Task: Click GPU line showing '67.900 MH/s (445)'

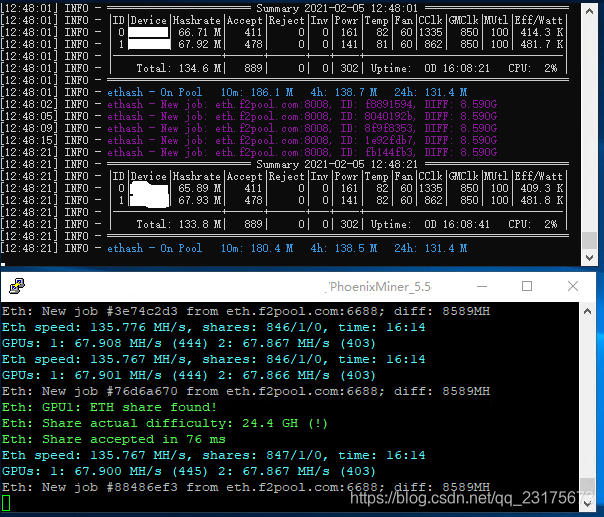Action: click(x=189, y=471)
